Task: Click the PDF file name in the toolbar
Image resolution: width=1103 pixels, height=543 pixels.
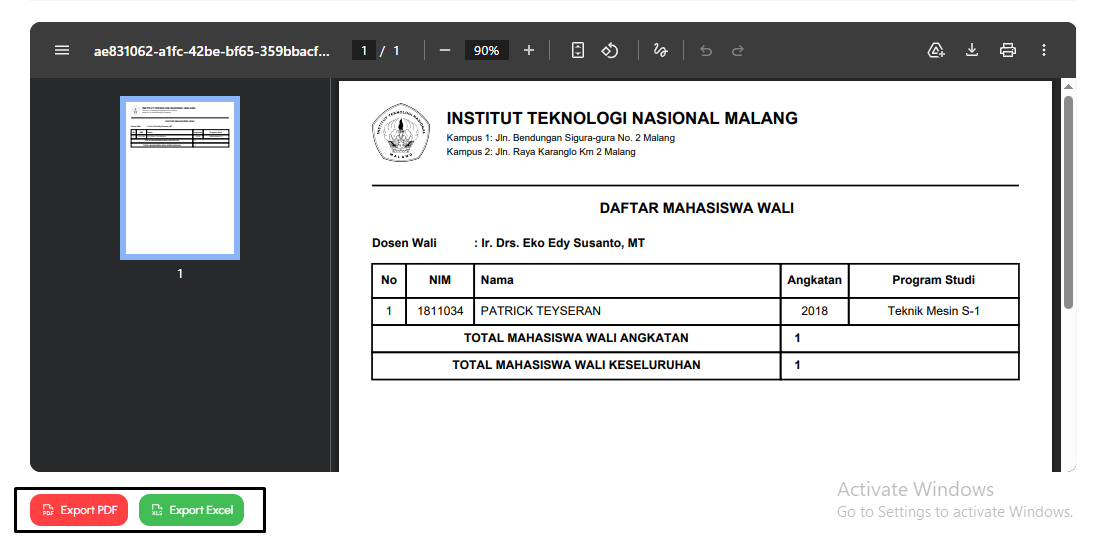Action: [212, 51]
